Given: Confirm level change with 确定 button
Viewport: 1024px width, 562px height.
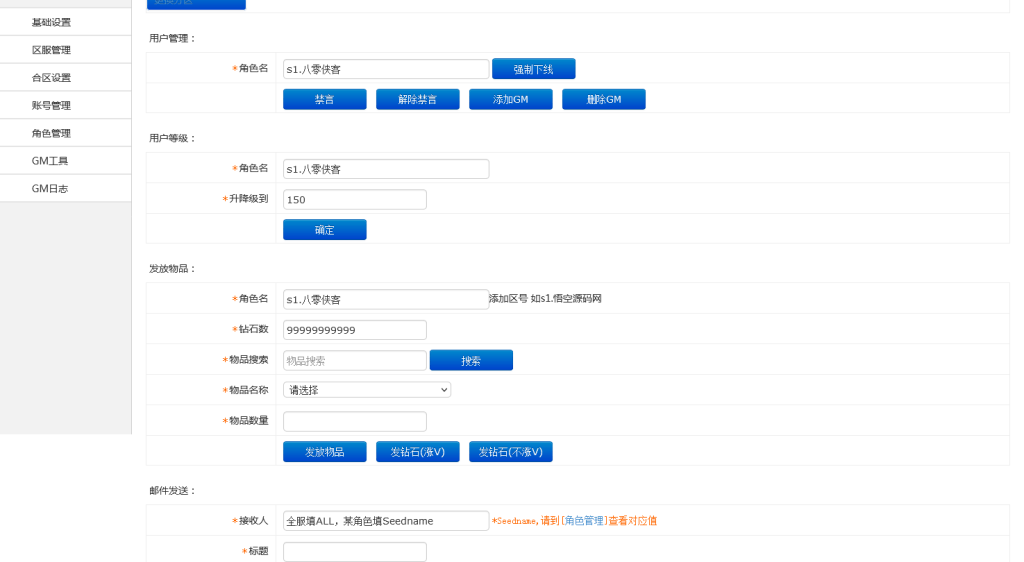Looking at the screenshot, I should click(x=325, y=230).
